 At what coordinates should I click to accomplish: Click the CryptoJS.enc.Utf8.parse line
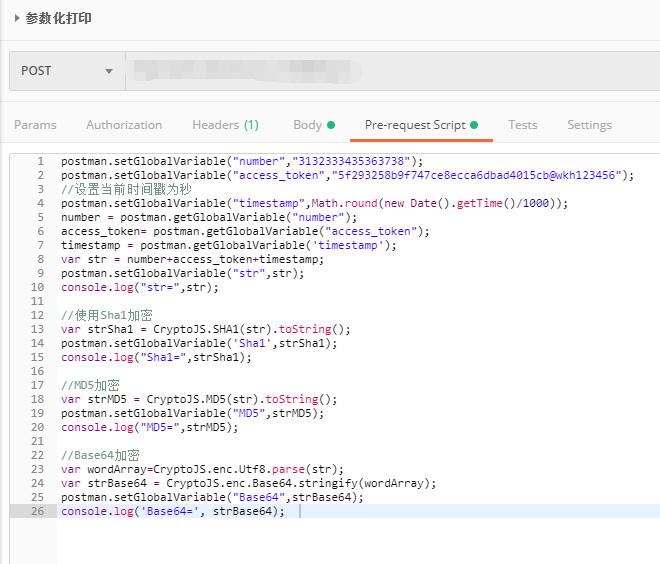[202, 469]
